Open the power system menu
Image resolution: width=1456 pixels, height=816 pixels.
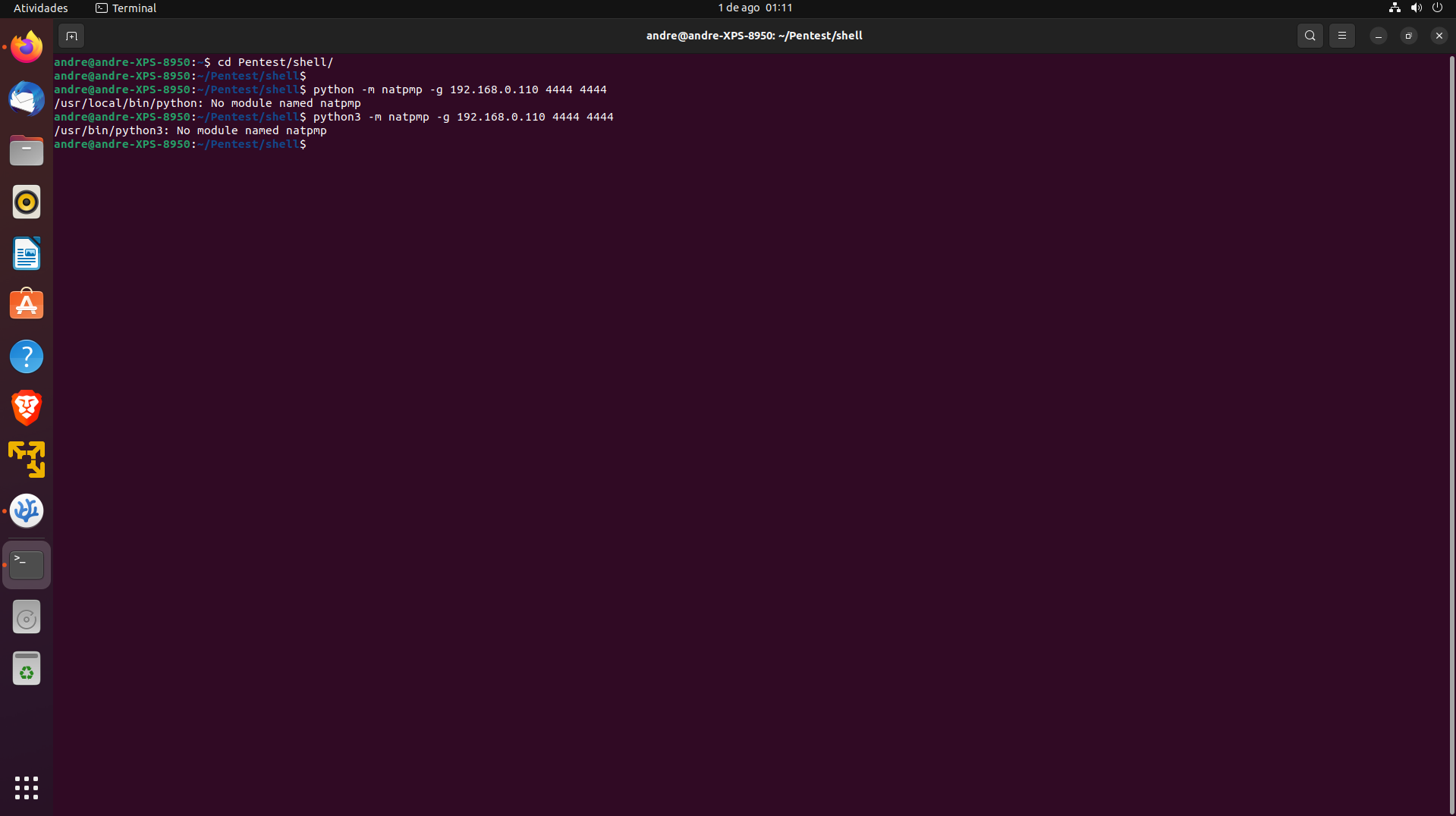(x=1437, y=8)
